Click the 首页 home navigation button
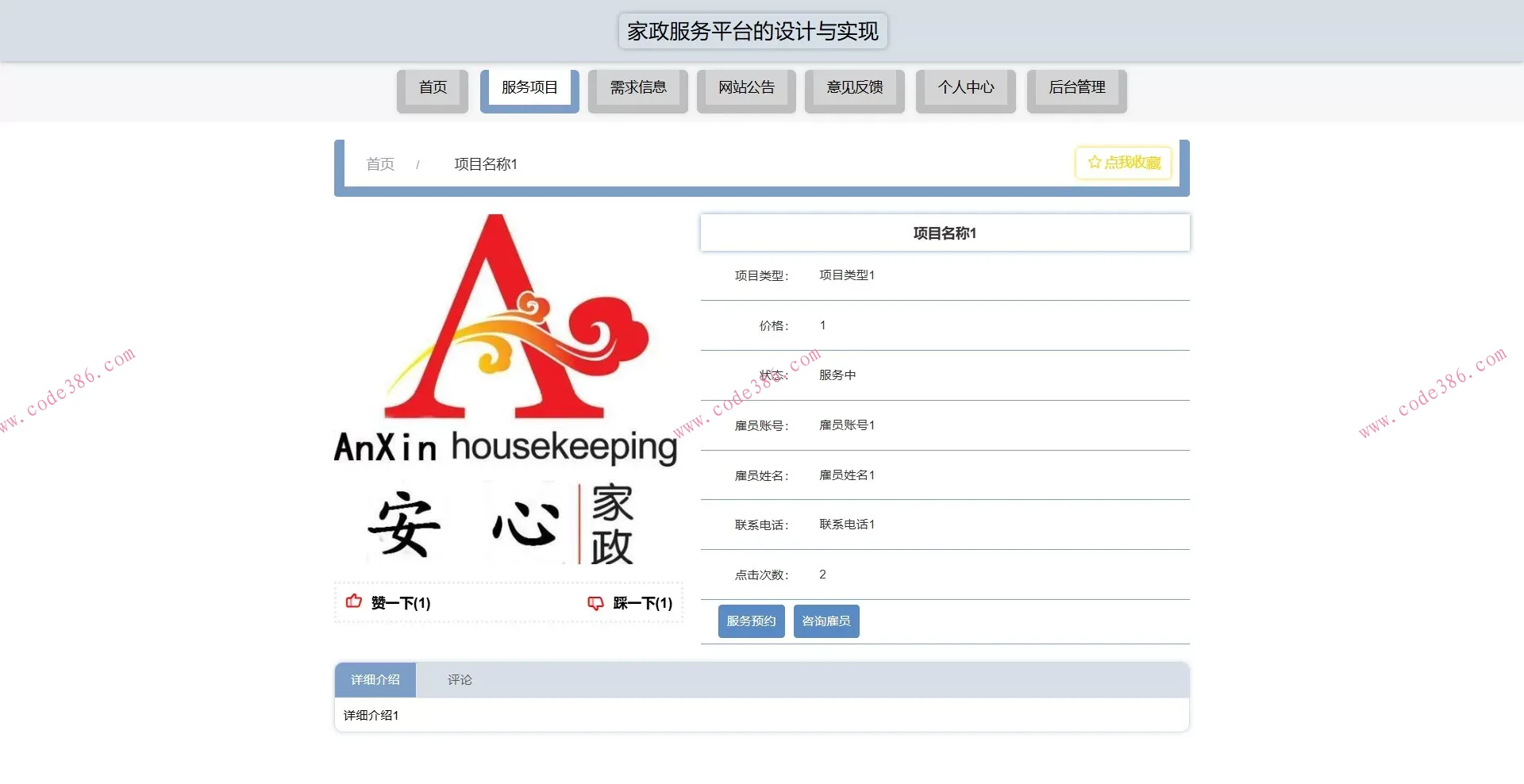This screenshot has height=784, width=1524. [432, 88]
